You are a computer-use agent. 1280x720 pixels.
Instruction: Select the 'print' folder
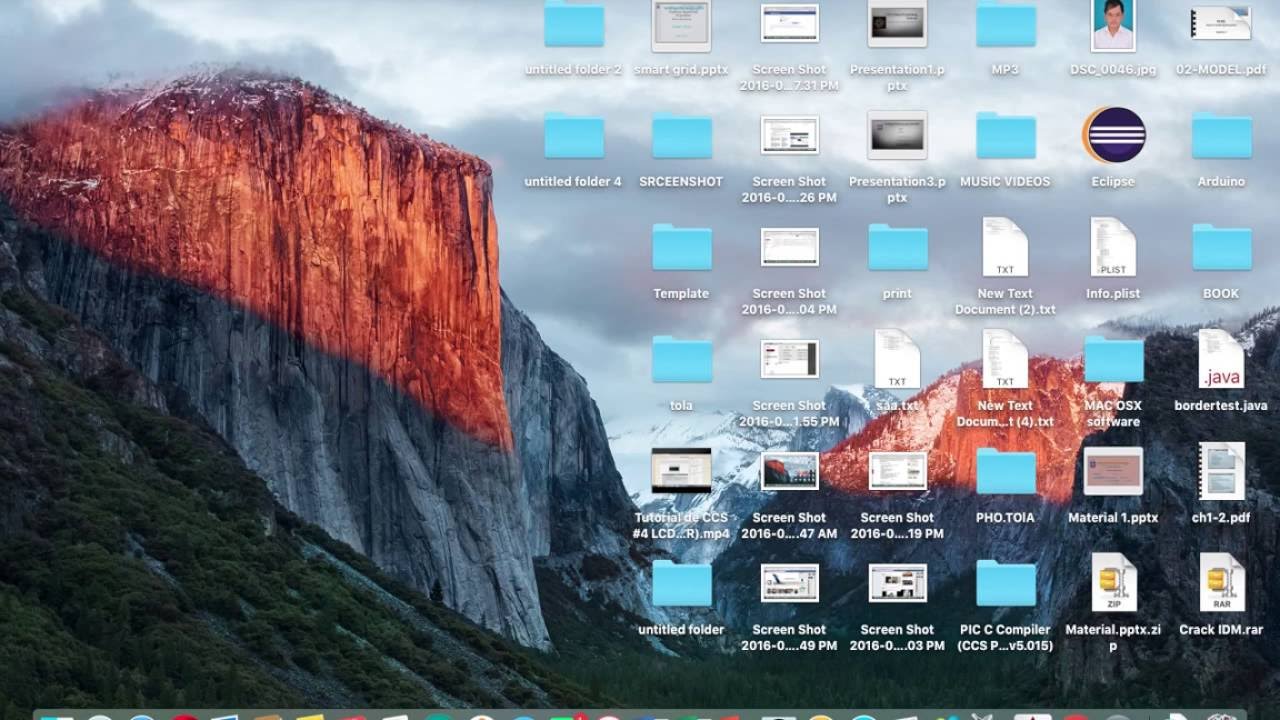898,247
